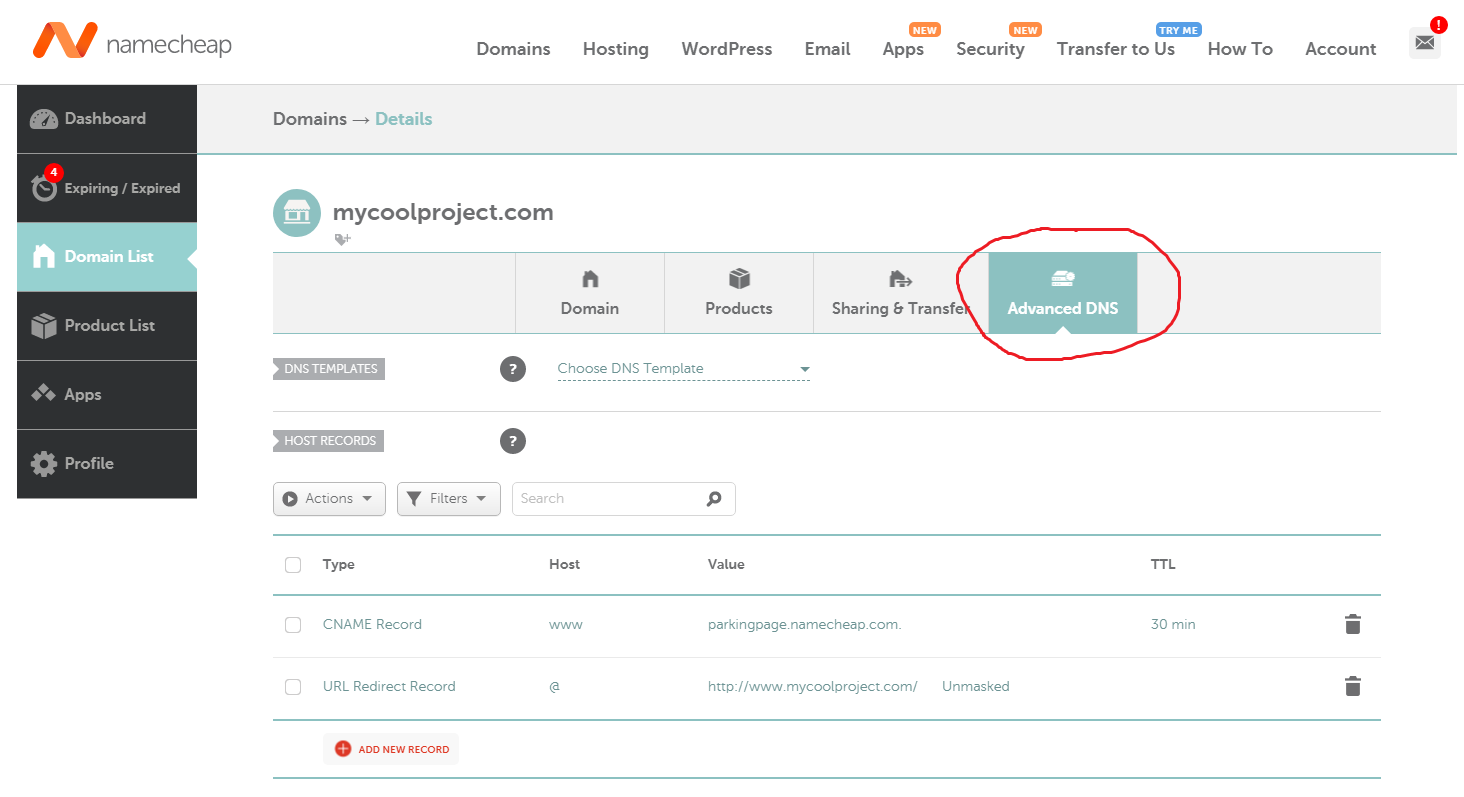Open the Email top menu
Screen dimensions: 1464x797
pyautogui.click(x=828, y=49)
